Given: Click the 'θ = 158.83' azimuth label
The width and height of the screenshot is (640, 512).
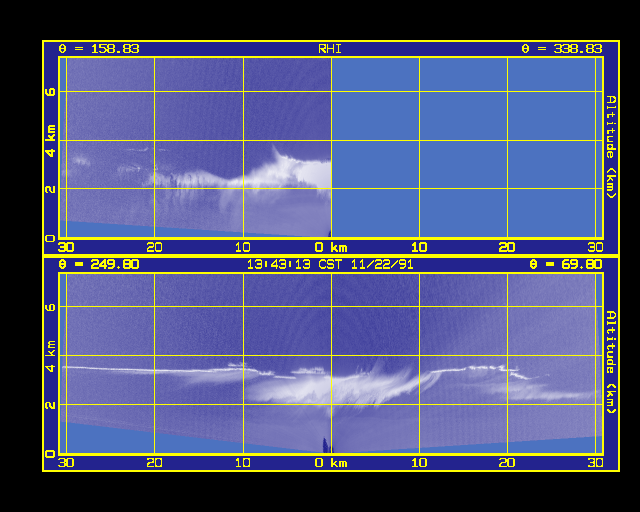Looking at the screenshot, I should [x=99, y=49].
